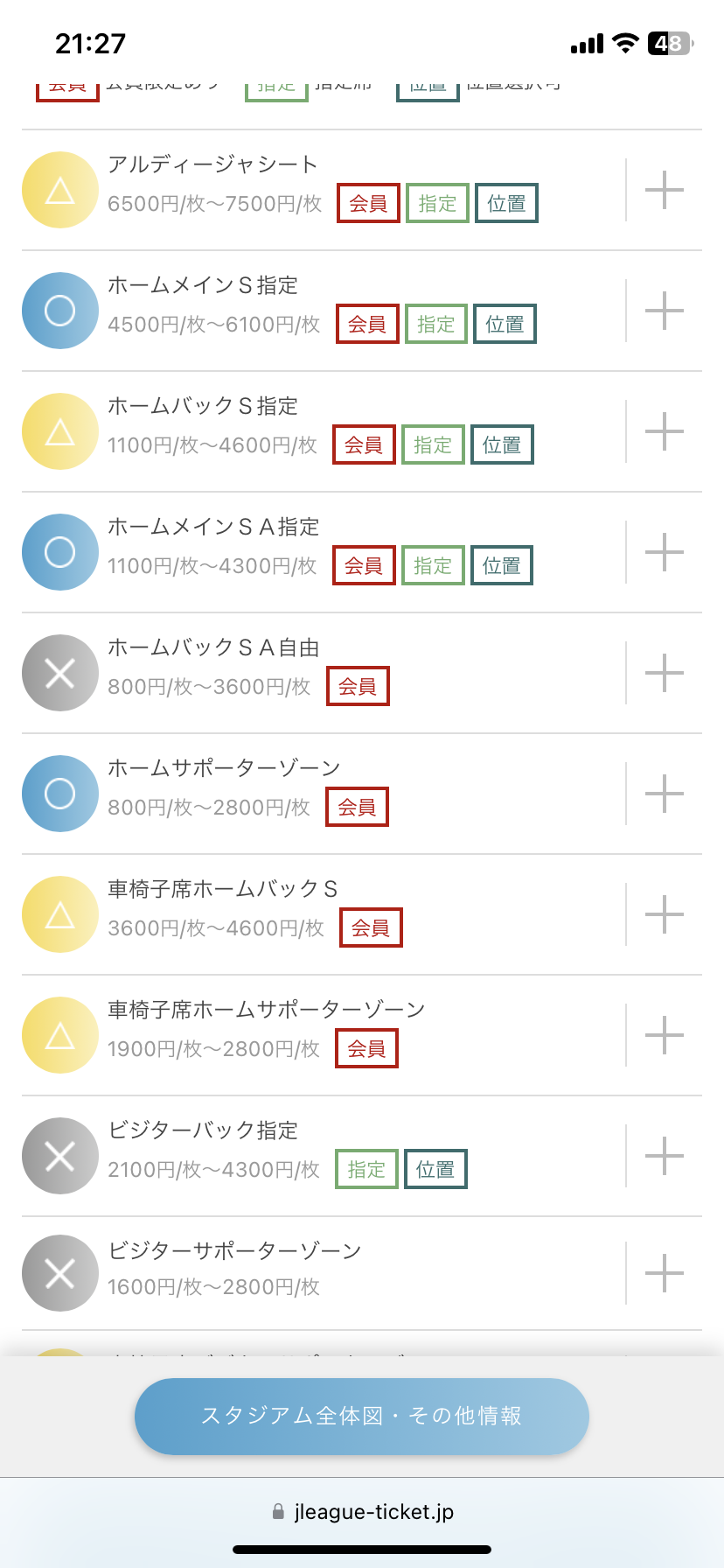Expand アルディージャシート with its plus button

[664, 190]
